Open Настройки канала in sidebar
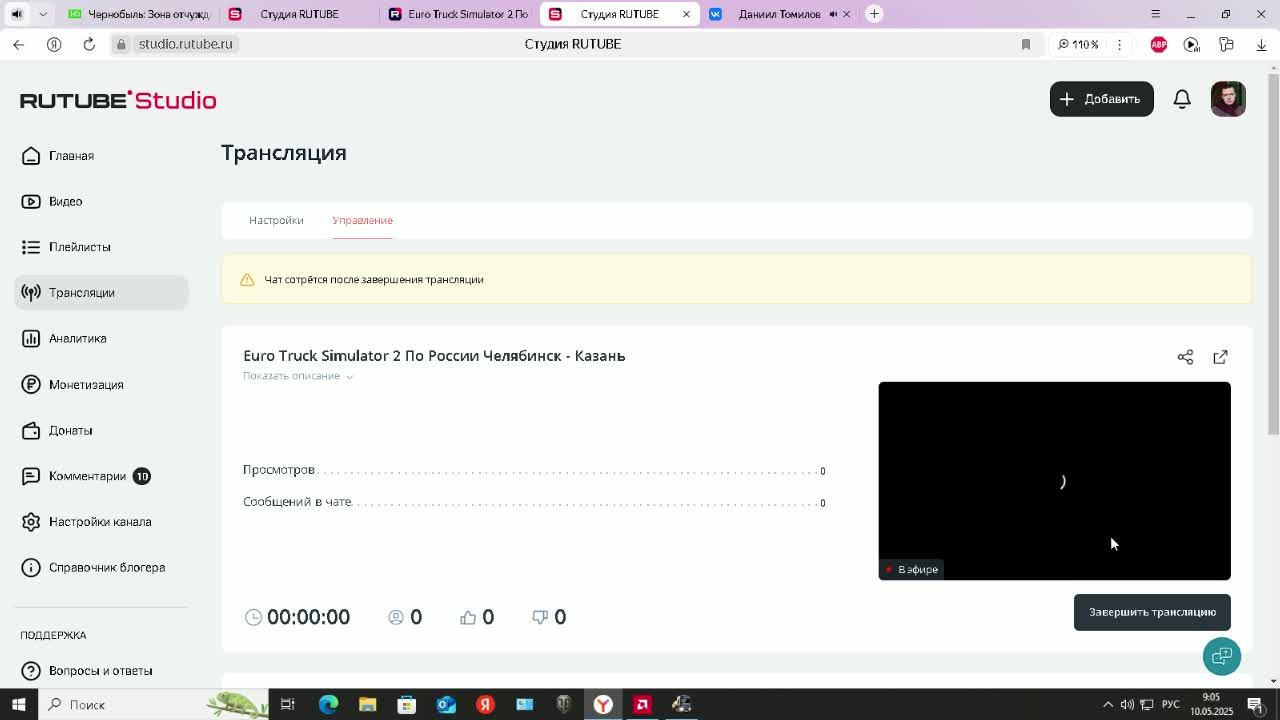This screenshot has width=1280, height=720. [x=101, y=522]
